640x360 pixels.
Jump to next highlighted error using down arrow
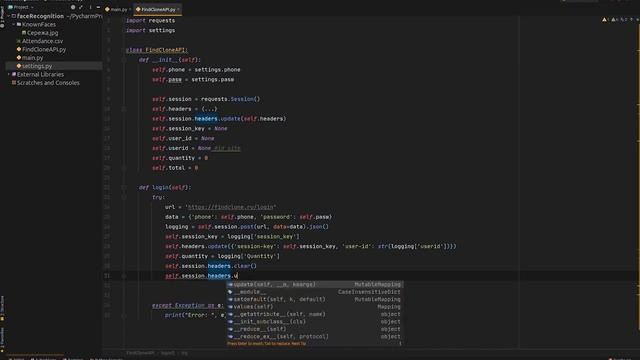pyautogui.click(x=637, y=20)
